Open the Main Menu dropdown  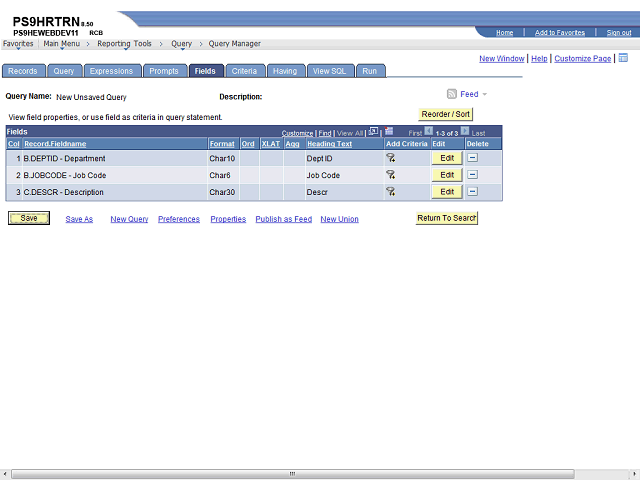coord(62,44)
